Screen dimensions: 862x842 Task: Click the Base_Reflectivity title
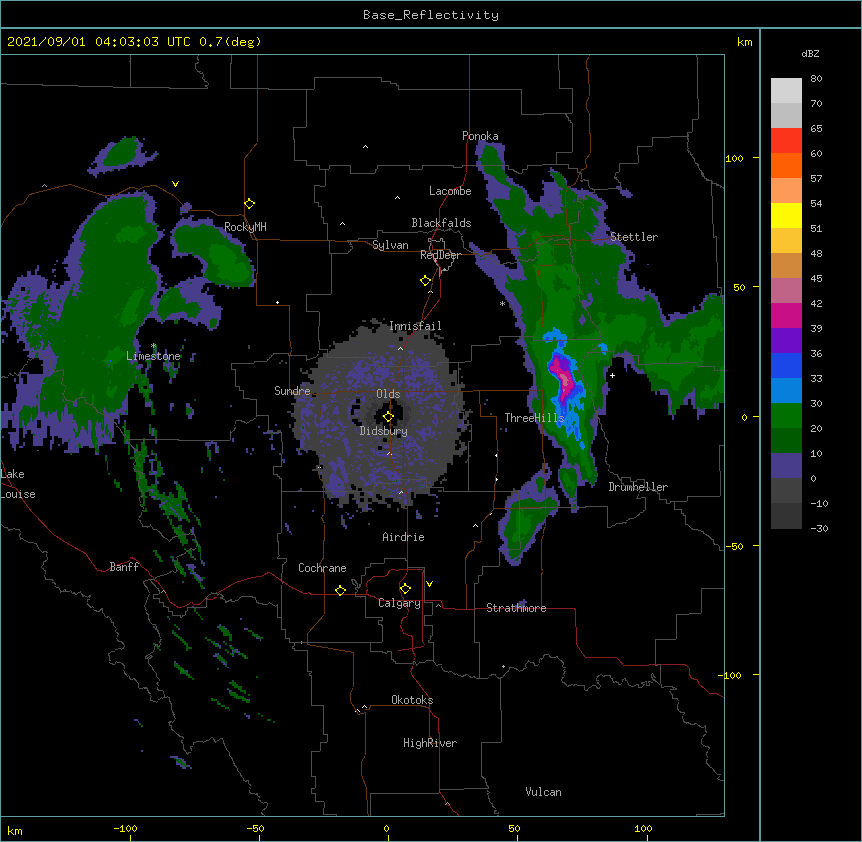coord(431,15)
